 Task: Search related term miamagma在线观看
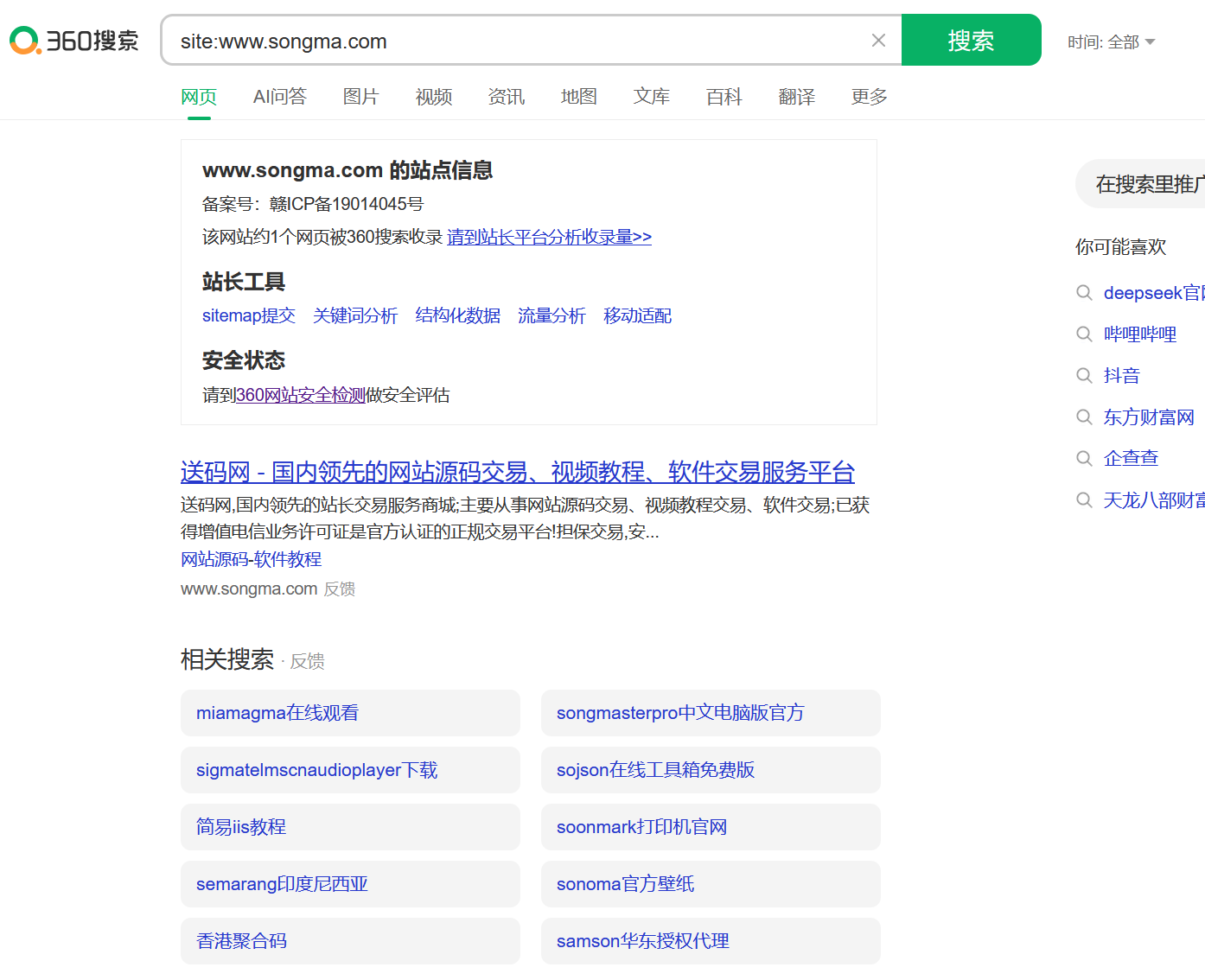point(350,713)
